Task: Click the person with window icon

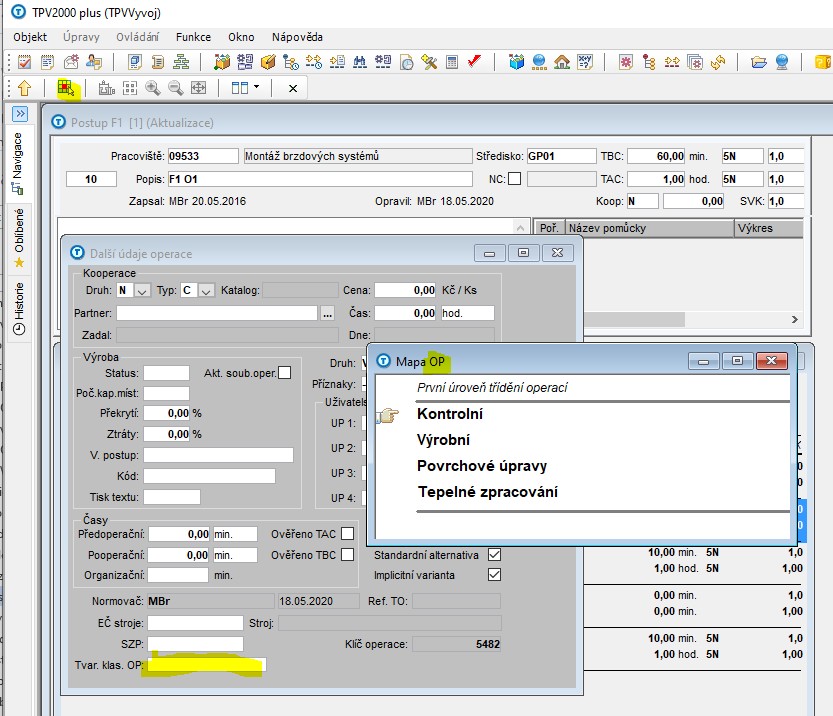Action: click(94, 62)
